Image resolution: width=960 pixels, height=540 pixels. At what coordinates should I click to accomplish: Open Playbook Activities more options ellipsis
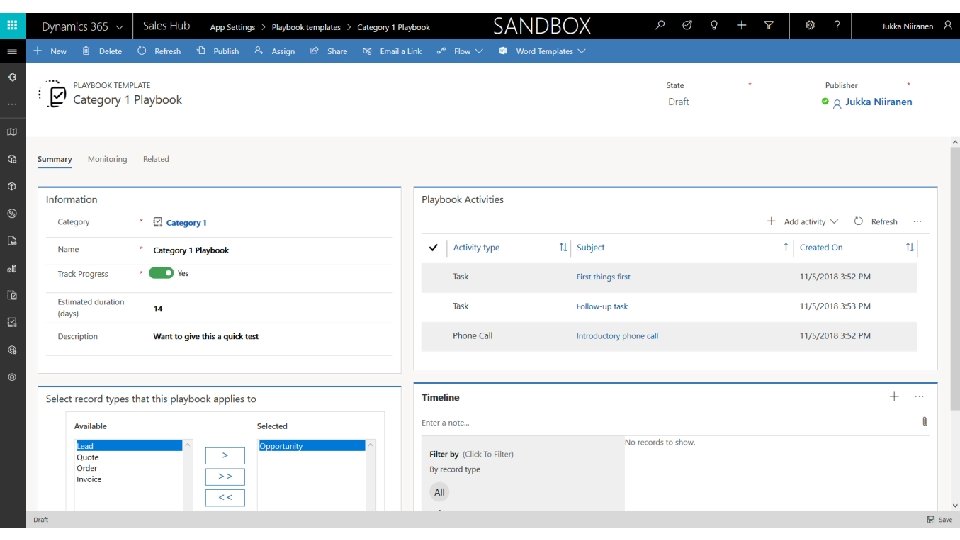coord(917,222)
